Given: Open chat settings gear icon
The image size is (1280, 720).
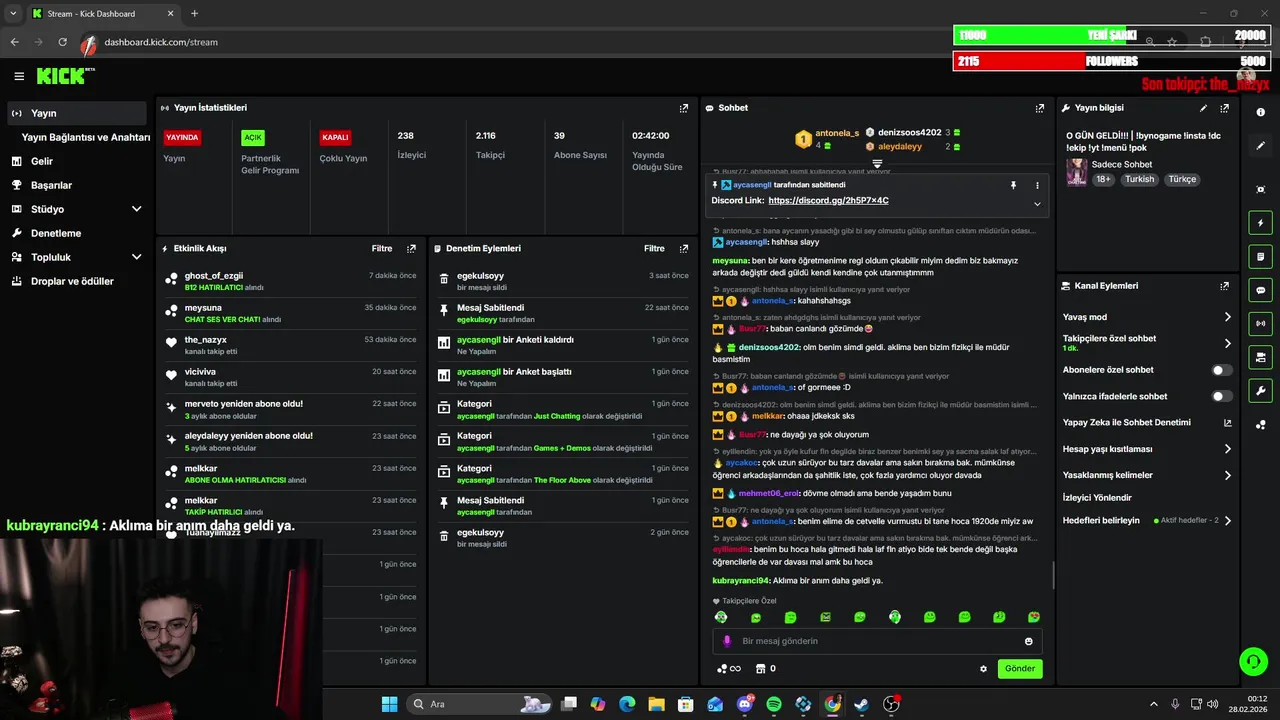Looking at the screenshot, I should tap(983, 669).
